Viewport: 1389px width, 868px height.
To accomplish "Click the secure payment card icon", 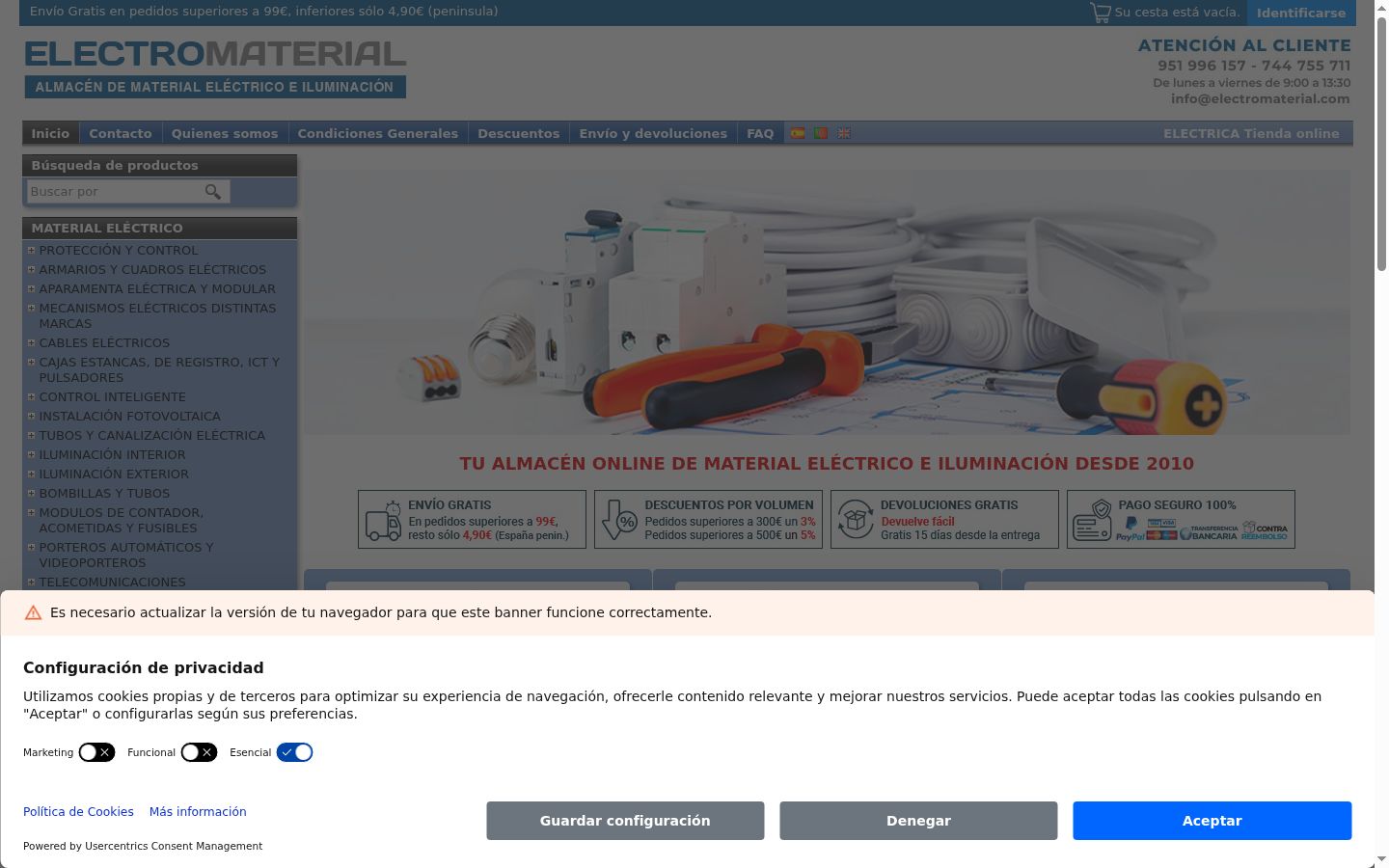I will (1093, 521).
